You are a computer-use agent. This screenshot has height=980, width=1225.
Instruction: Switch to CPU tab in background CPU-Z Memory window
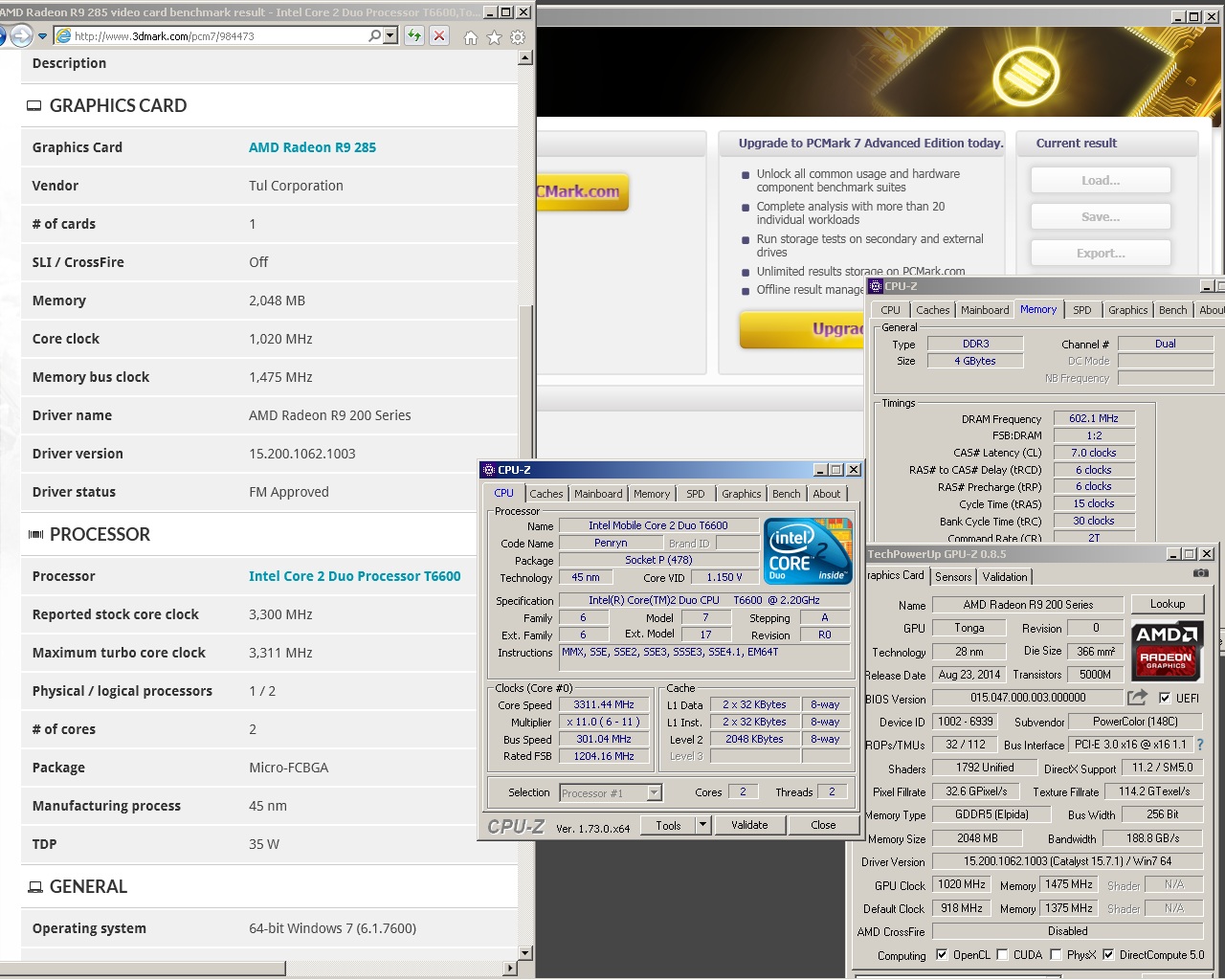coord(890,310)
